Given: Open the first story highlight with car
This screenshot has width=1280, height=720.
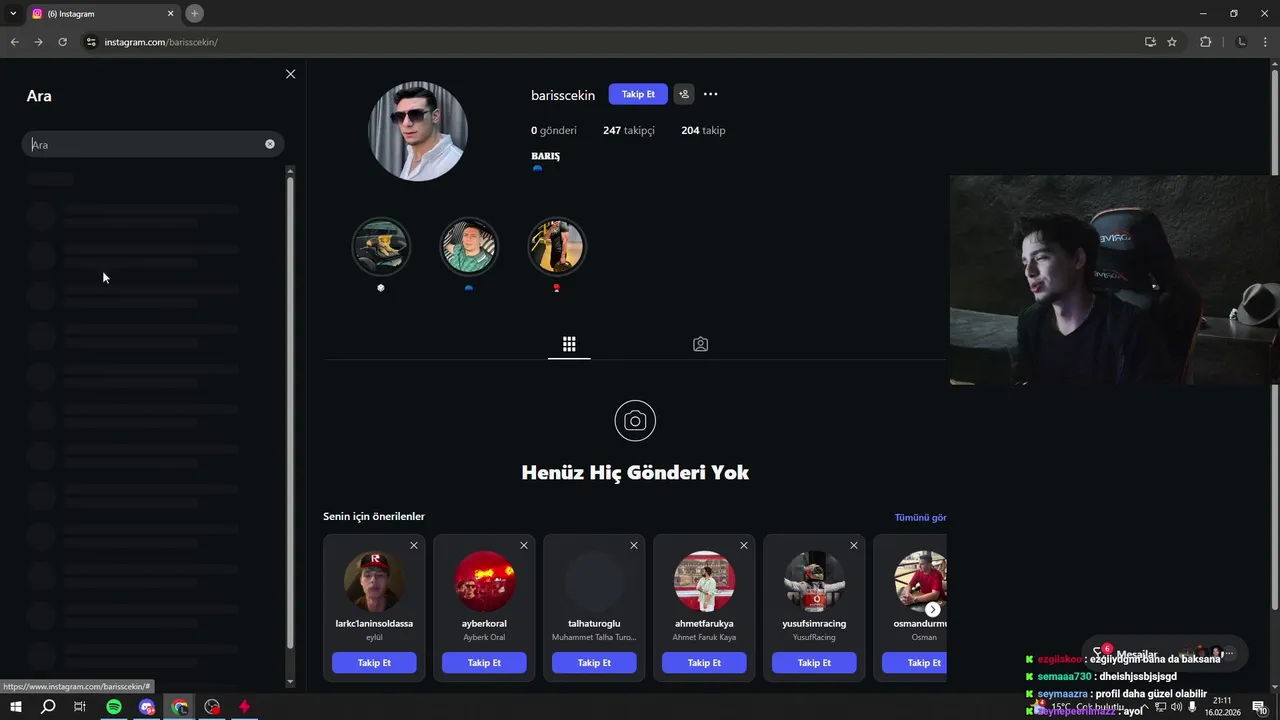Looking at the screenshot, I should (381, 246).
